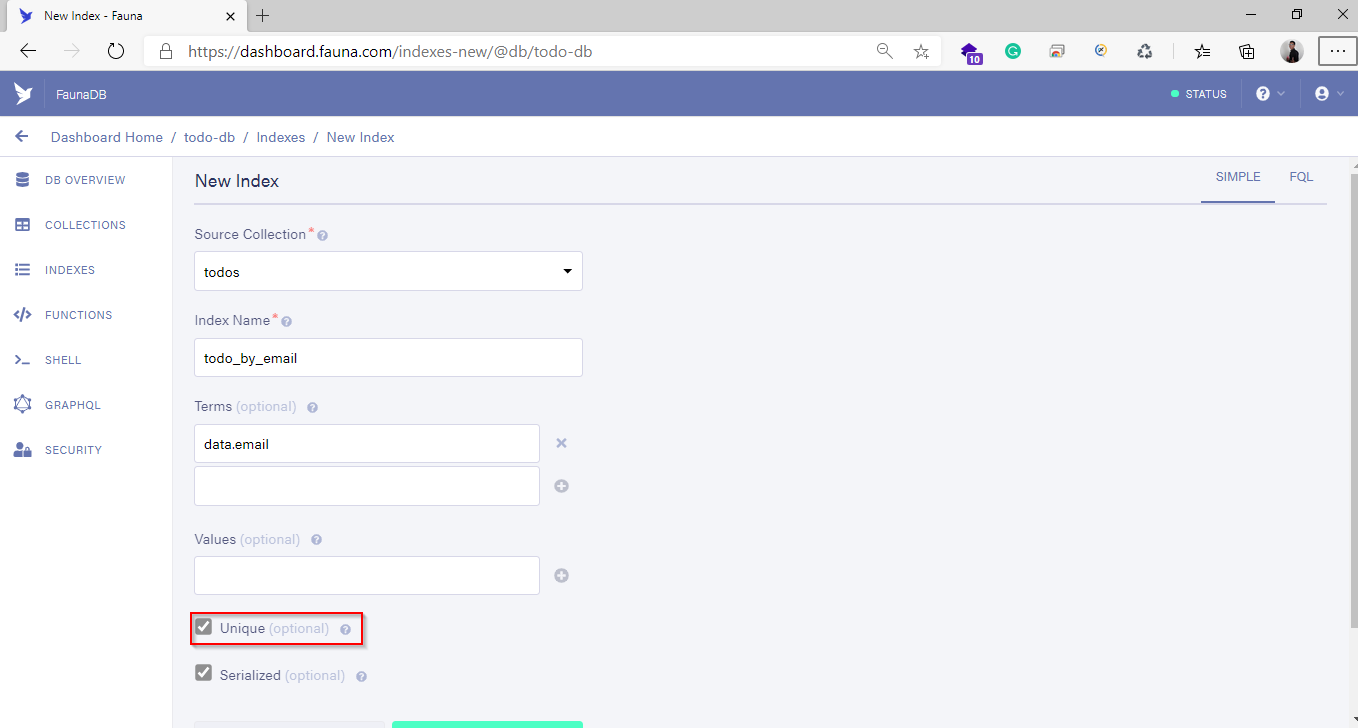Open the user account dropdown
1358x728 pixels.
pyautogui.click(x=1329, y=94)
